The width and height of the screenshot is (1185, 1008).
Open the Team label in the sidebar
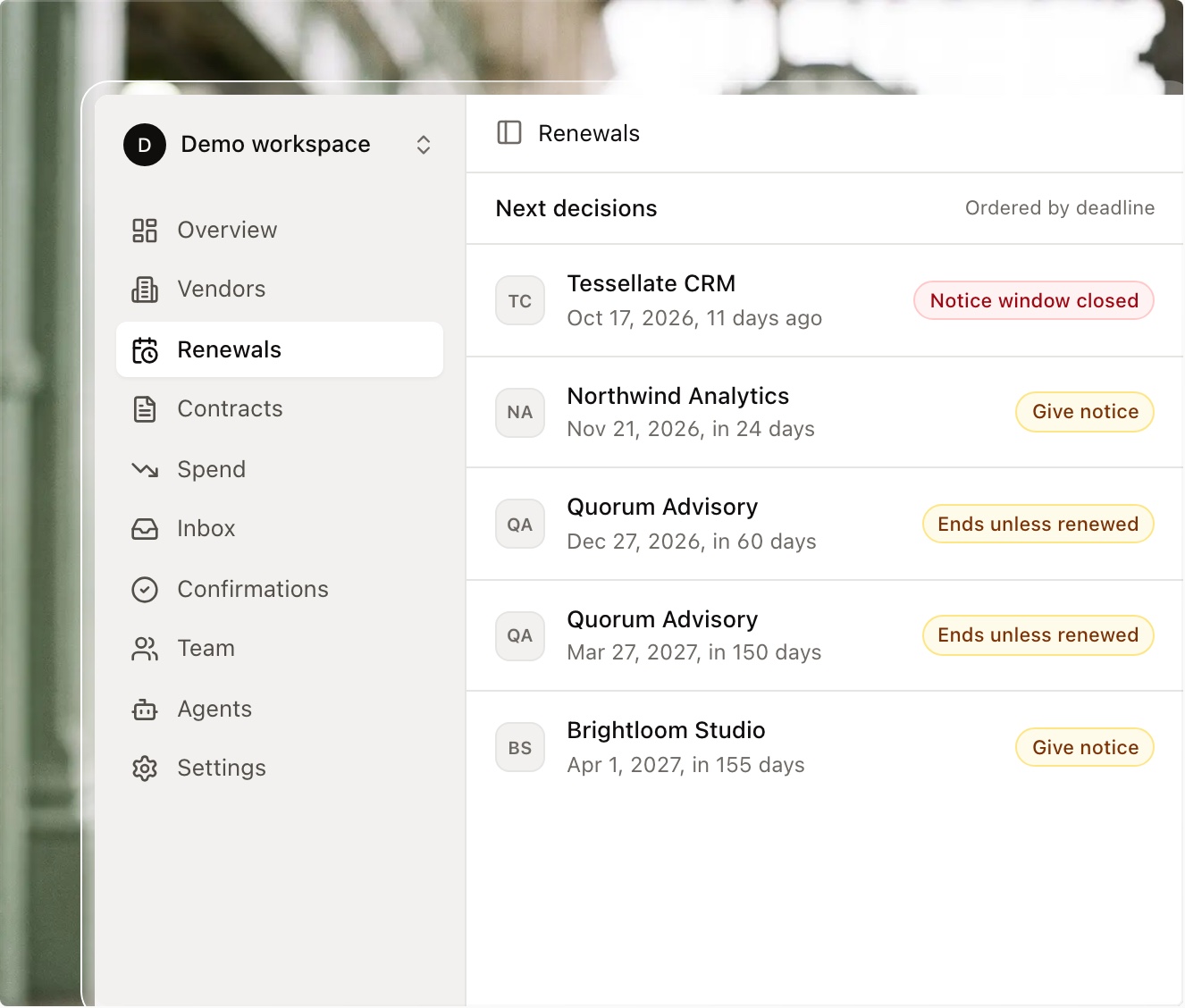[x=206, y=649]
